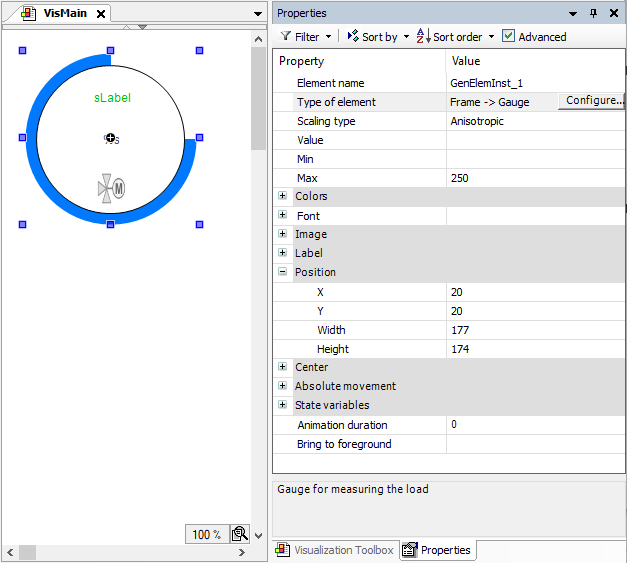Open the Sort order dropdown arrow

(x=491, y=37)
